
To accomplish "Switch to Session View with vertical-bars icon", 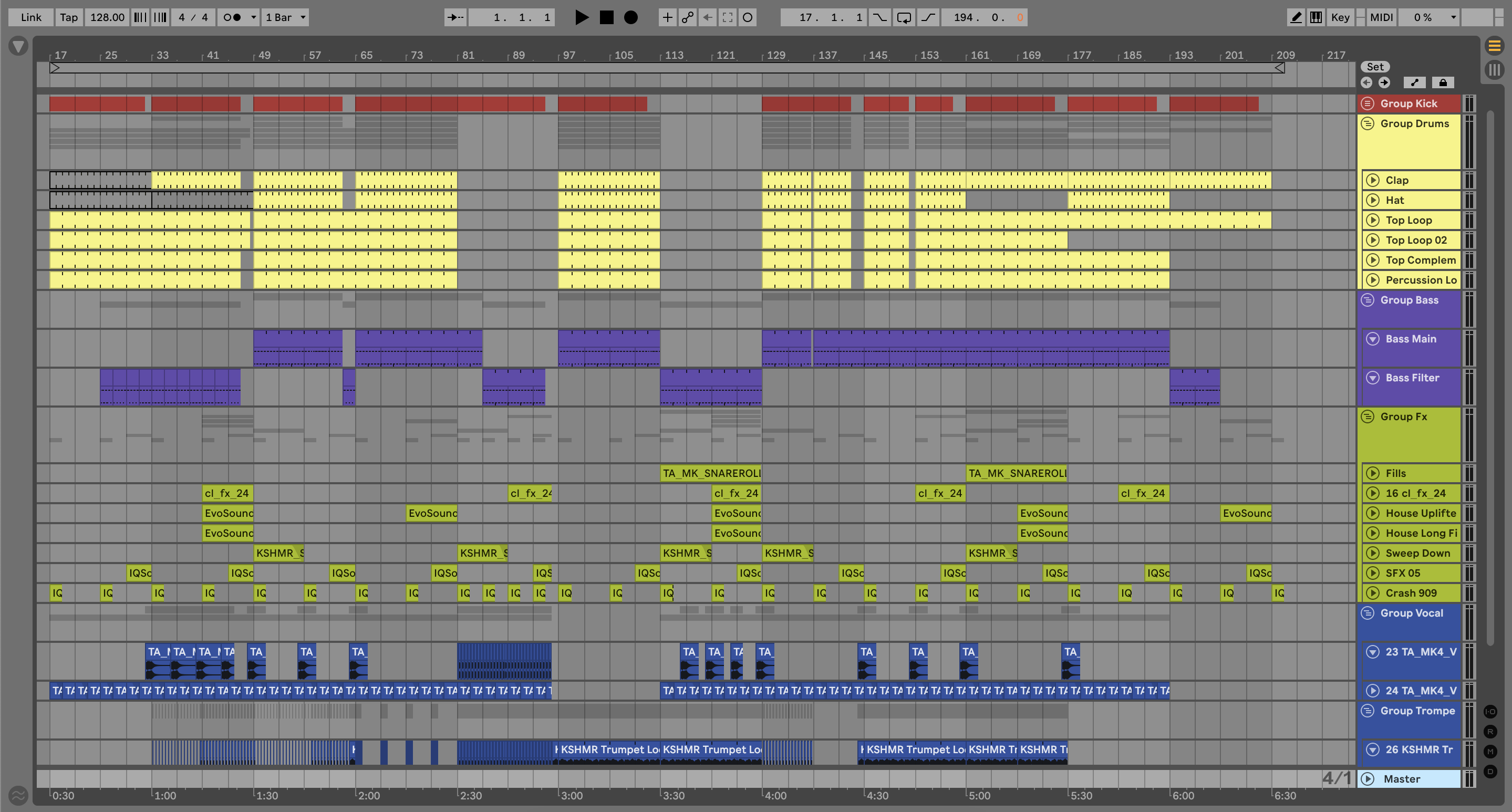I will coord(1494,70).
